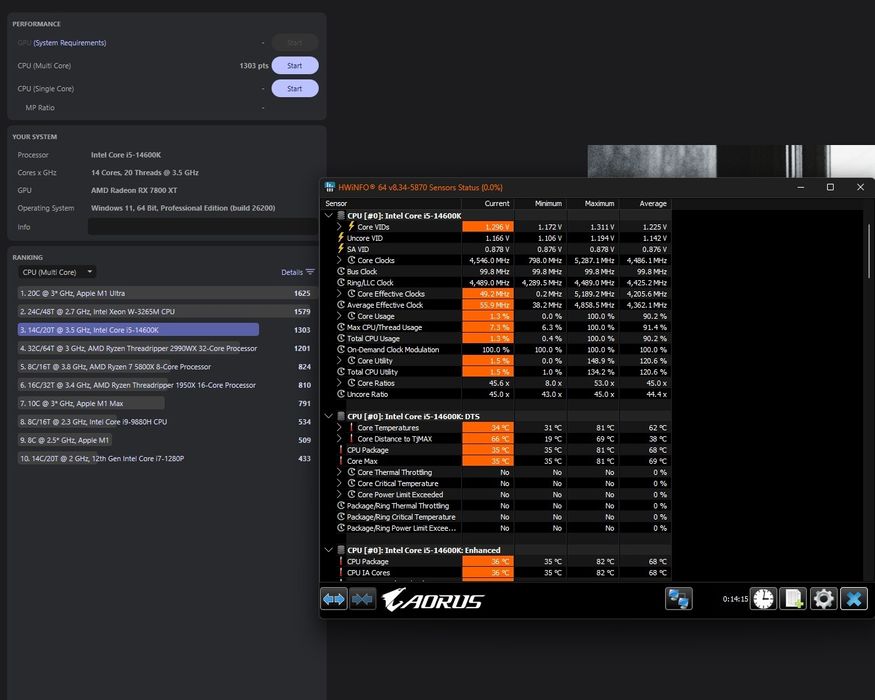Open HWiNFO sensor settings gear icon

coord(824,599)
